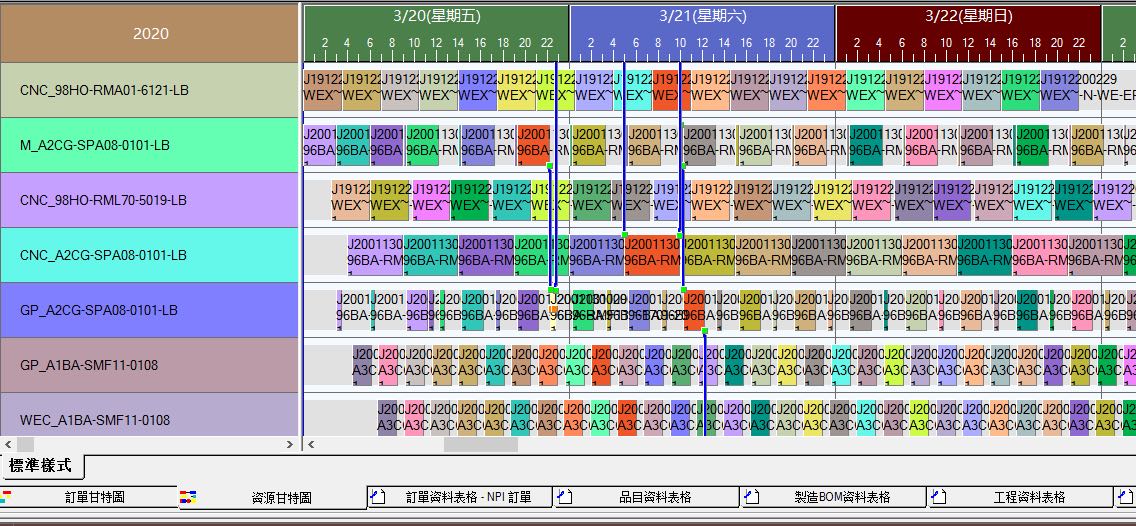Viewport: 1136px width, 526px height.
Task: Click the sheet icon beside 品目資料表格
Action: pyautogui.click(x=563, y=497)
